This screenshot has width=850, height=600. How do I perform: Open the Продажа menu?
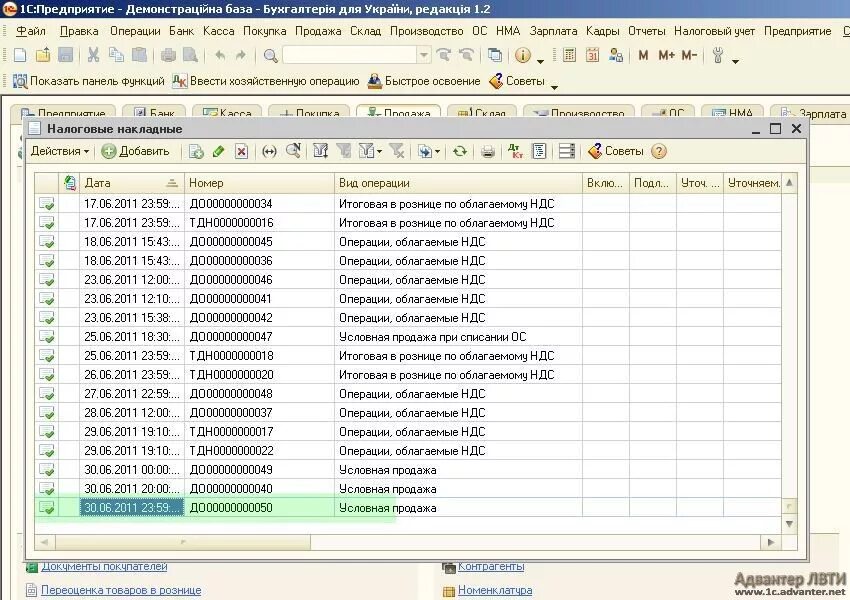[318, 31]
